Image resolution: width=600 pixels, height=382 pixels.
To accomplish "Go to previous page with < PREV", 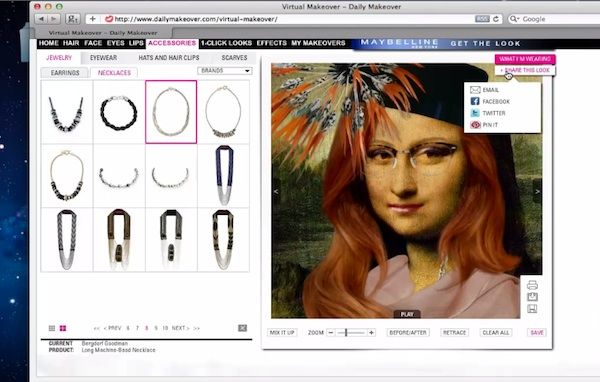I will click(x=112, y=328).
